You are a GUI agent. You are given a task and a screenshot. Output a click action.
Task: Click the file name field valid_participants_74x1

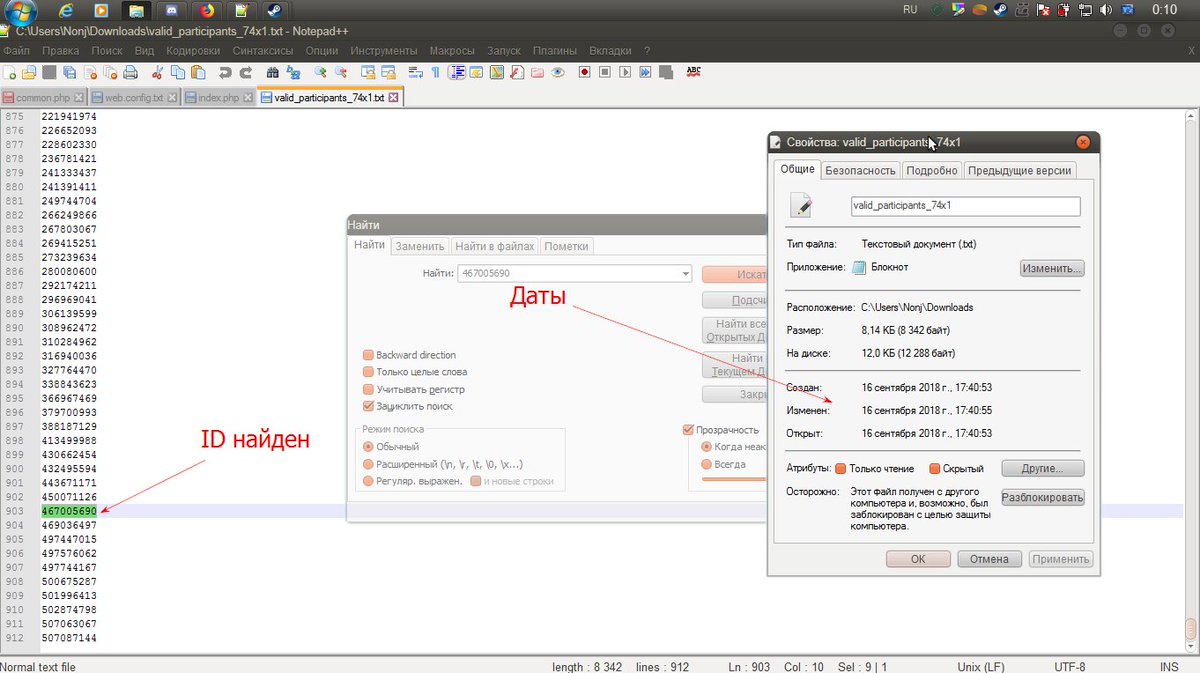(965, 206)
